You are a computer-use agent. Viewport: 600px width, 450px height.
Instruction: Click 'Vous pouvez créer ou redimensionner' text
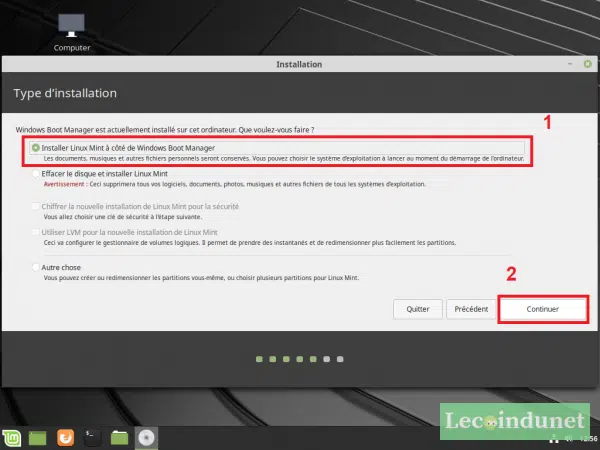(201, 278)
